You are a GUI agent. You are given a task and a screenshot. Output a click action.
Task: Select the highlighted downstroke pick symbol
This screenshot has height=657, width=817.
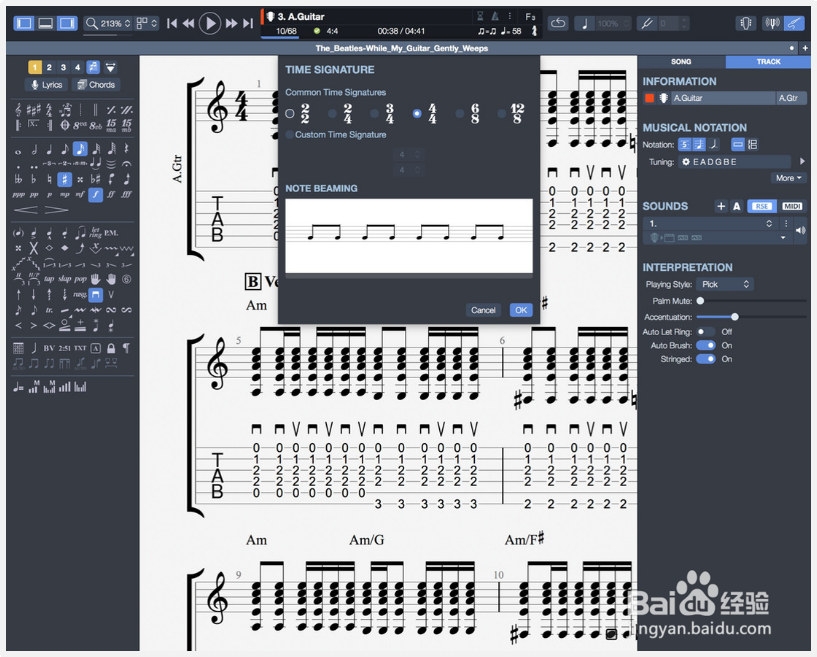point(95,295)
